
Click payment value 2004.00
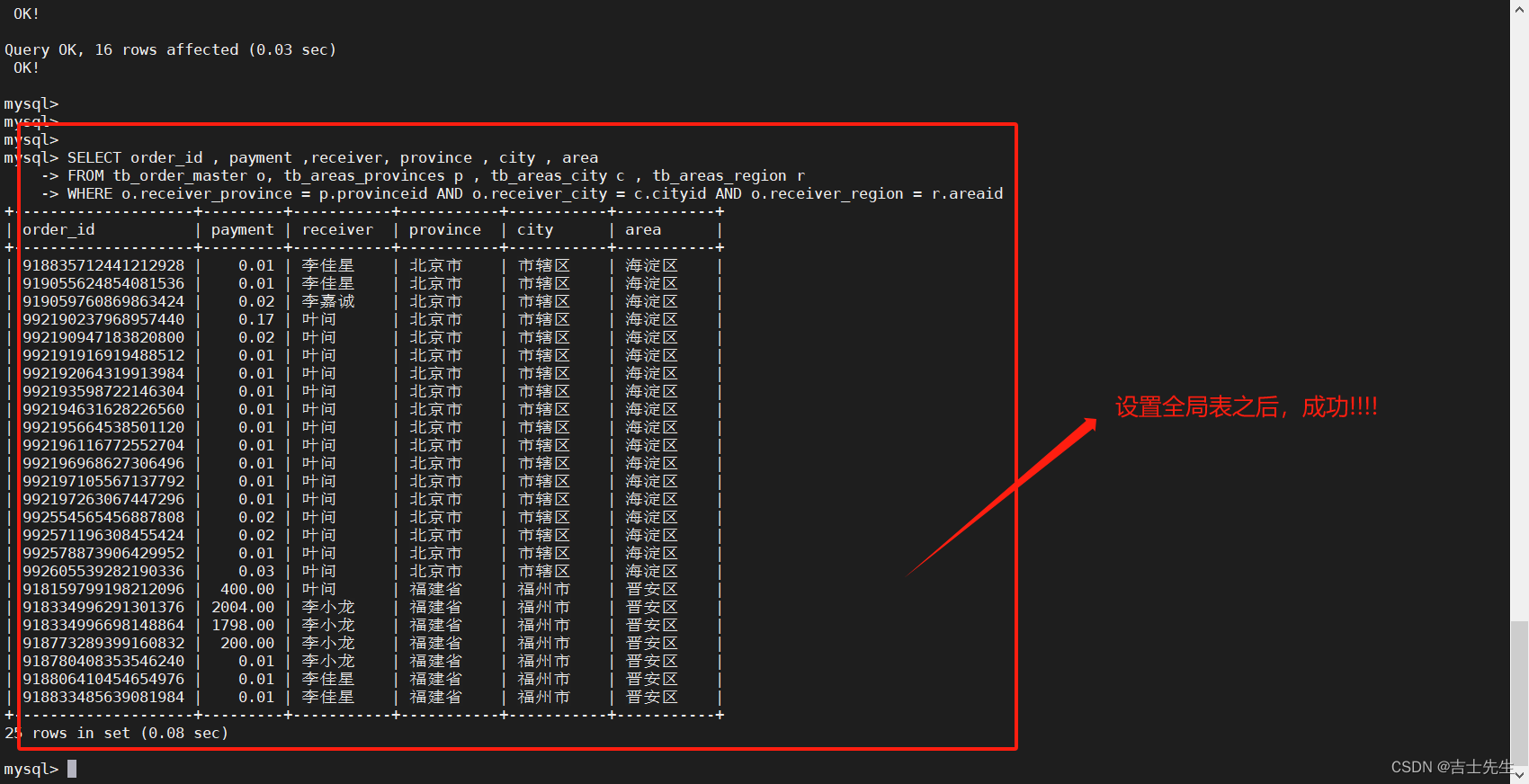(243, 607)
